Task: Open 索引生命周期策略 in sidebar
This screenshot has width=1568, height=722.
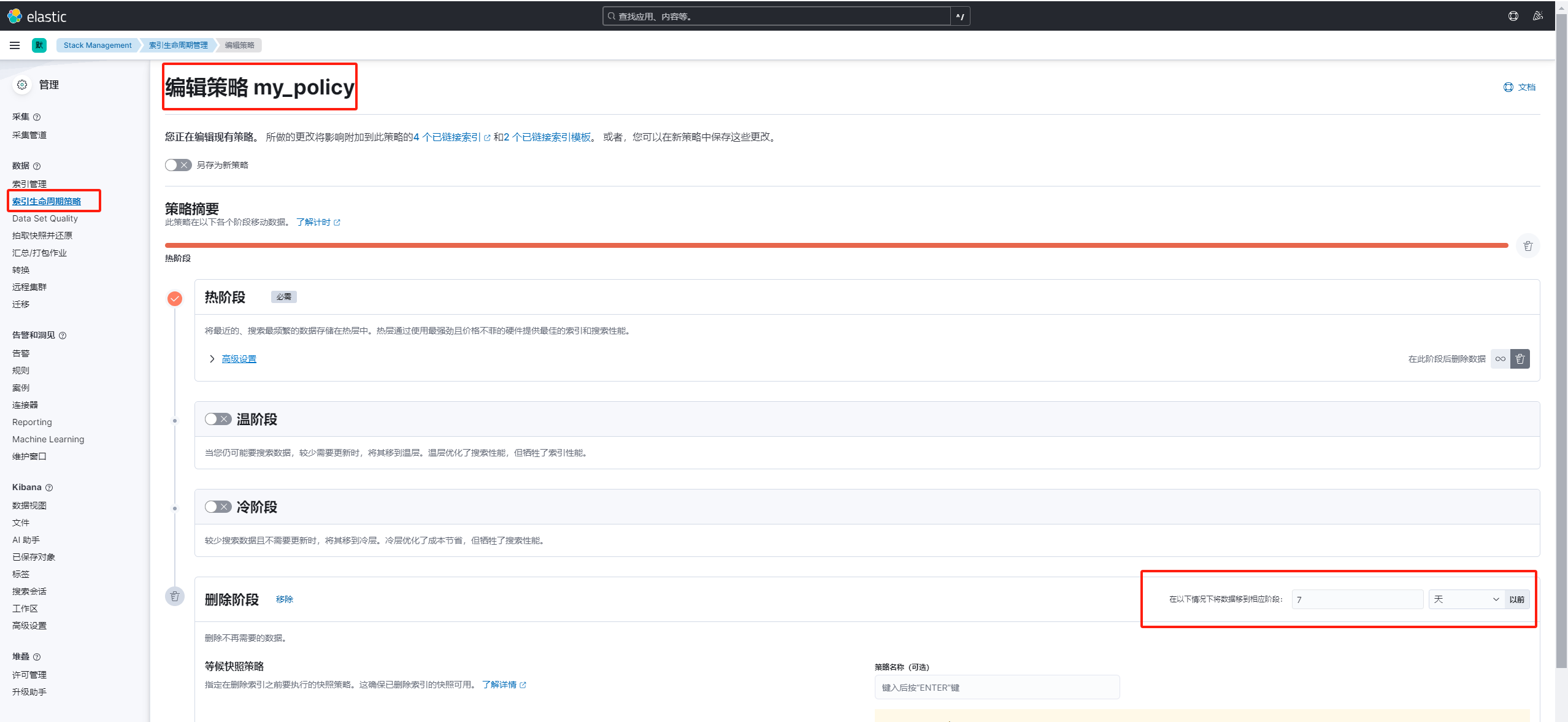Action: point(47,201)
